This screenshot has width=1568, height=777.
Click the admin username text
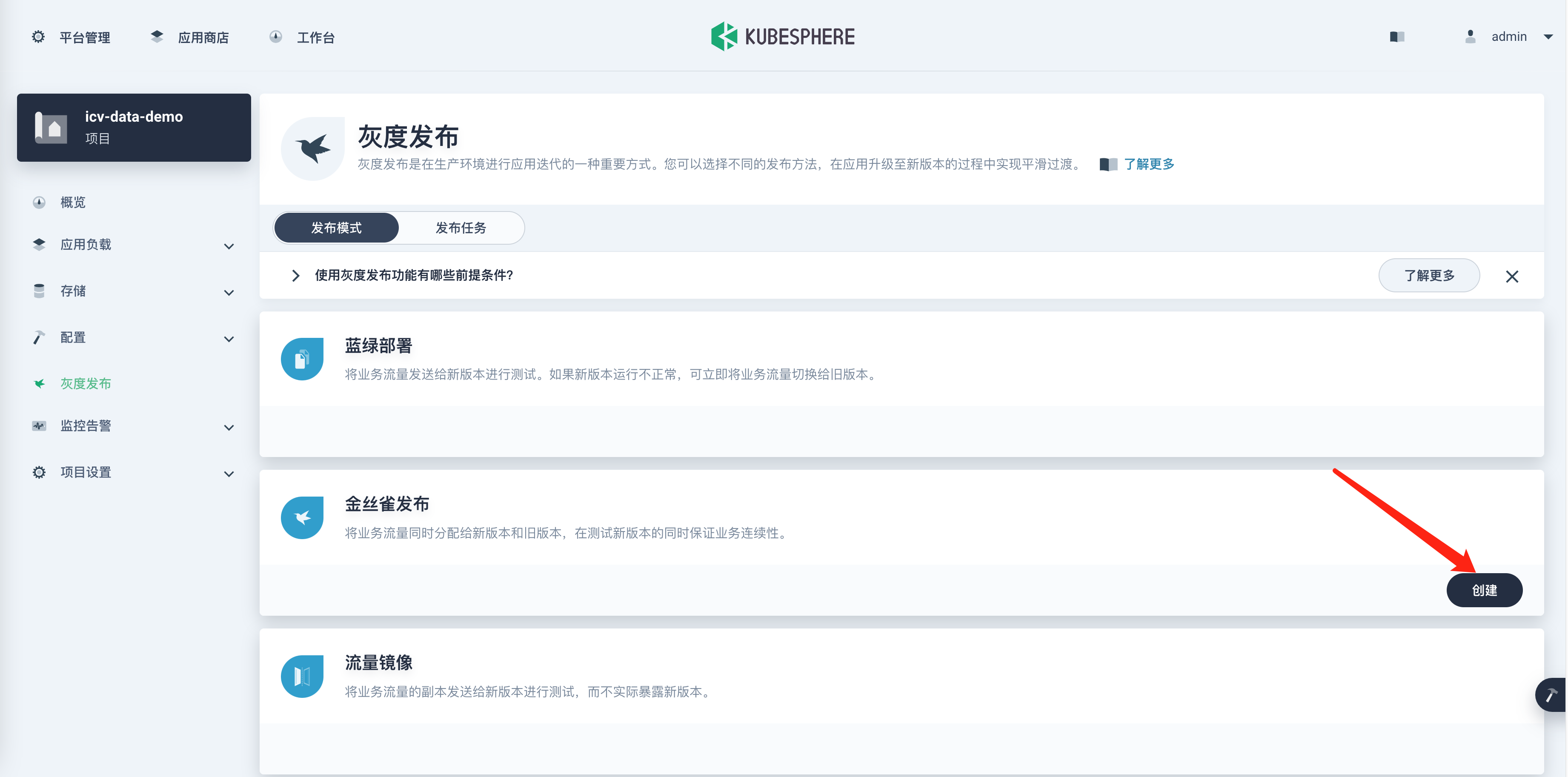tap(1509, 37)
